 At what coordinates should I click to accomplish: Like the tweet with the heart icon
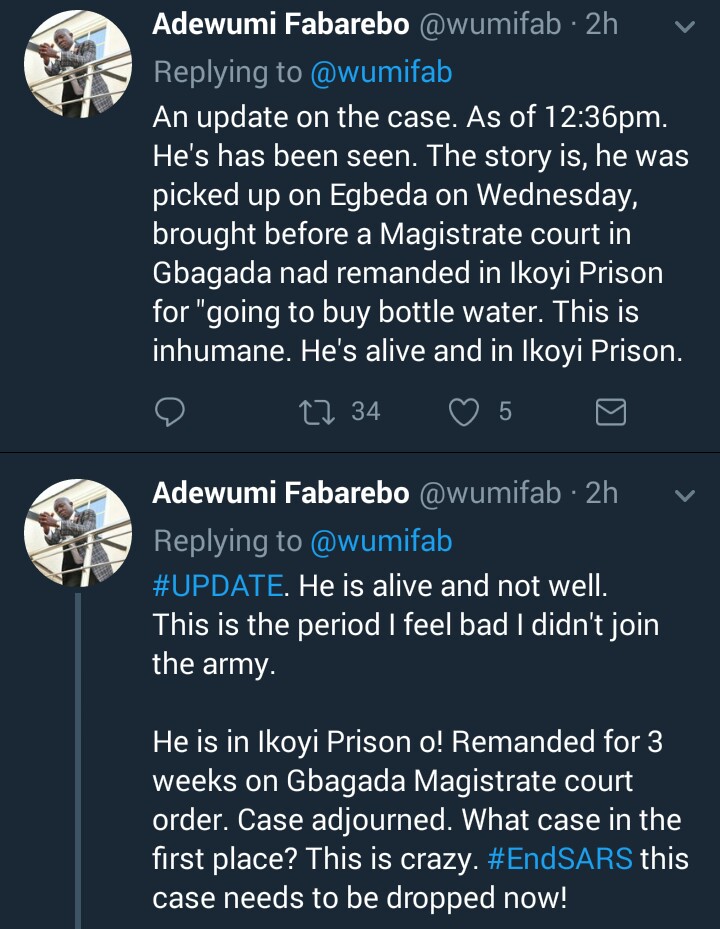tap(464, 411)
